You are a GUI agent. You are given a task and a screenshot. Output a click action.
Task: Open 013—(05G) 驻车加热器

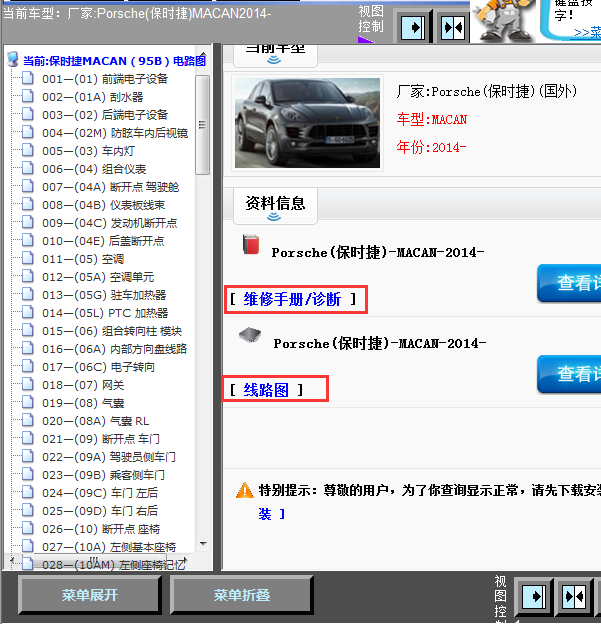tap(104, 295)
